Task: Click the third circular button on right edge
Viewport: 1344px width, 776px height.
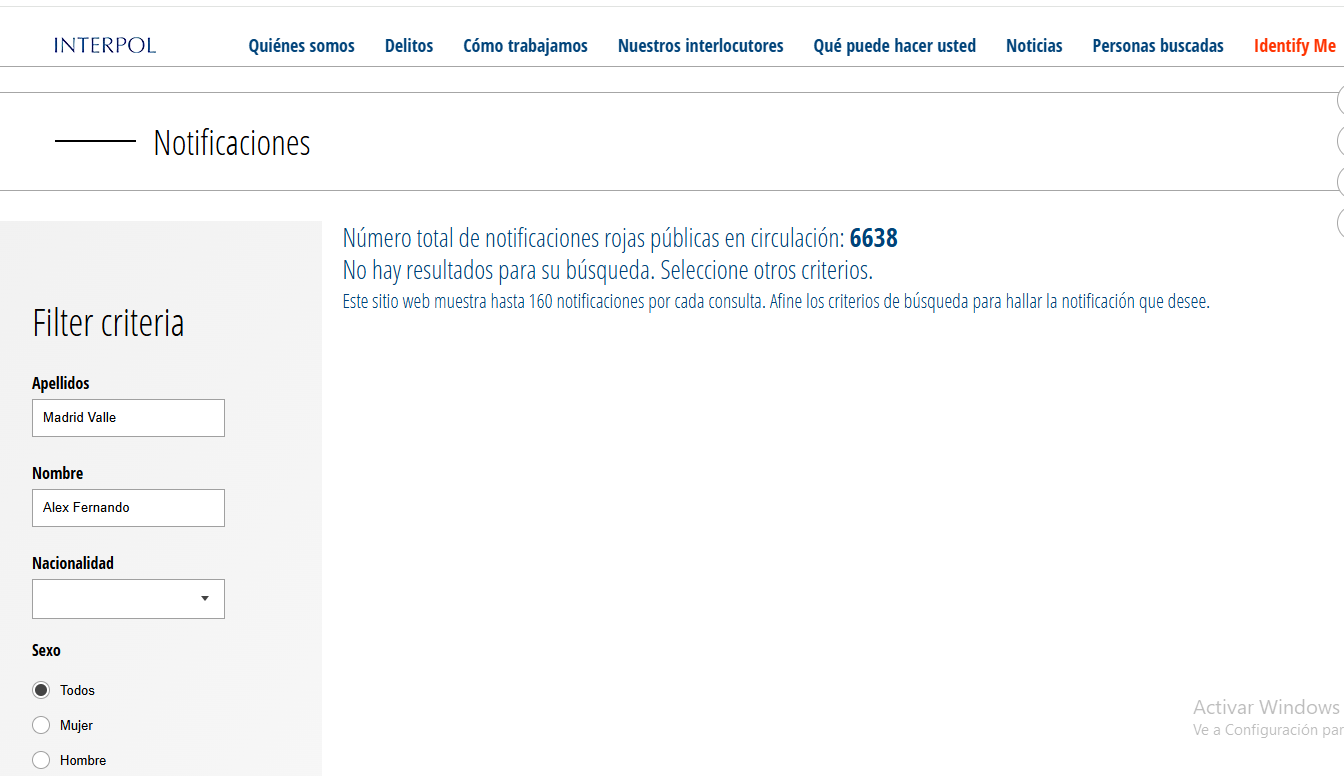Action: click(1340, 182)
